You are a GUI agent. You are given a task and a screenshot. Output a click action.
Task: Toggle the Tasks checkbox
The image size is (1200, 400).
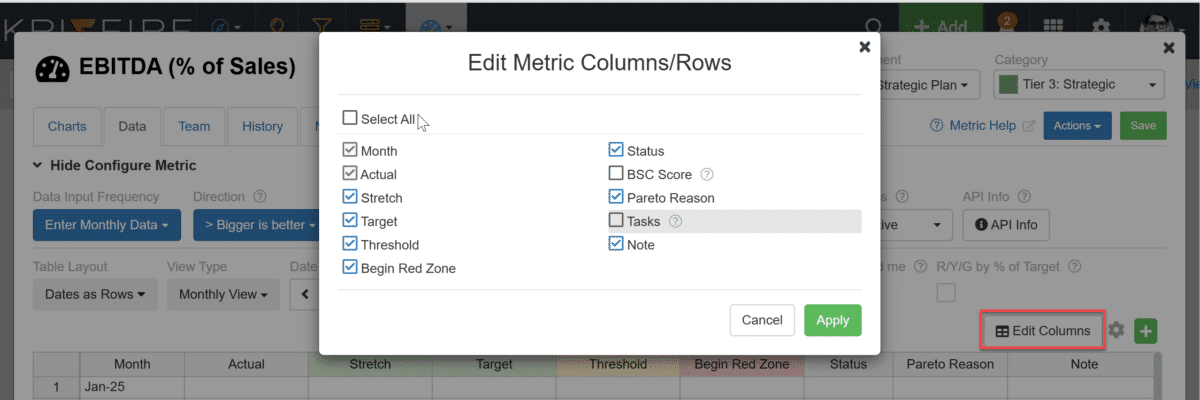(616, 220)
